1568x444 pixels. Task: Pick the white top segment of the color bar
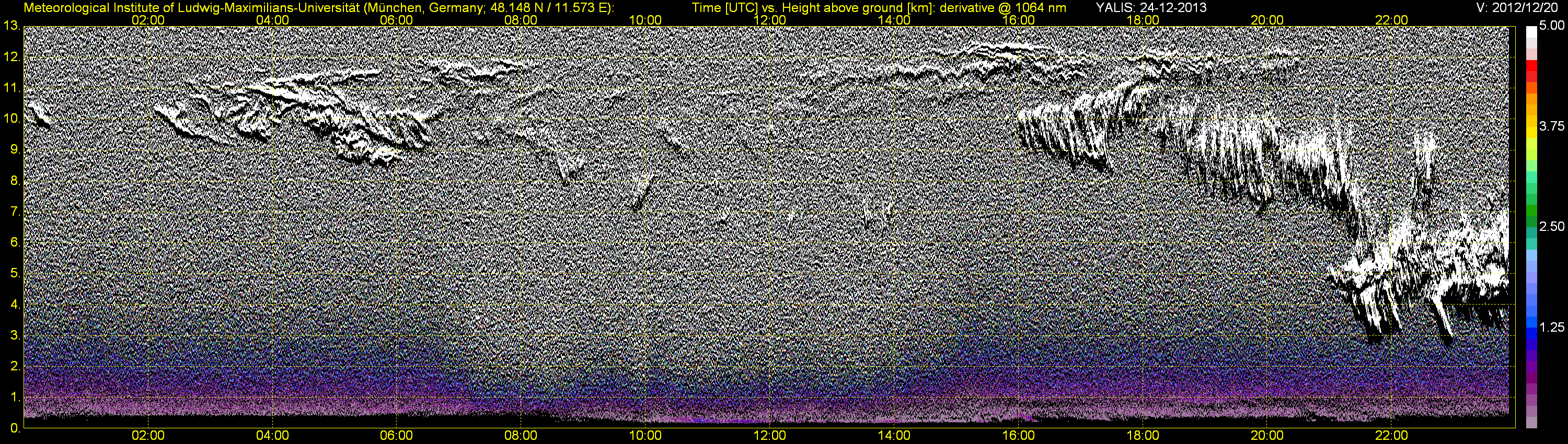(x=1531, y=32)
